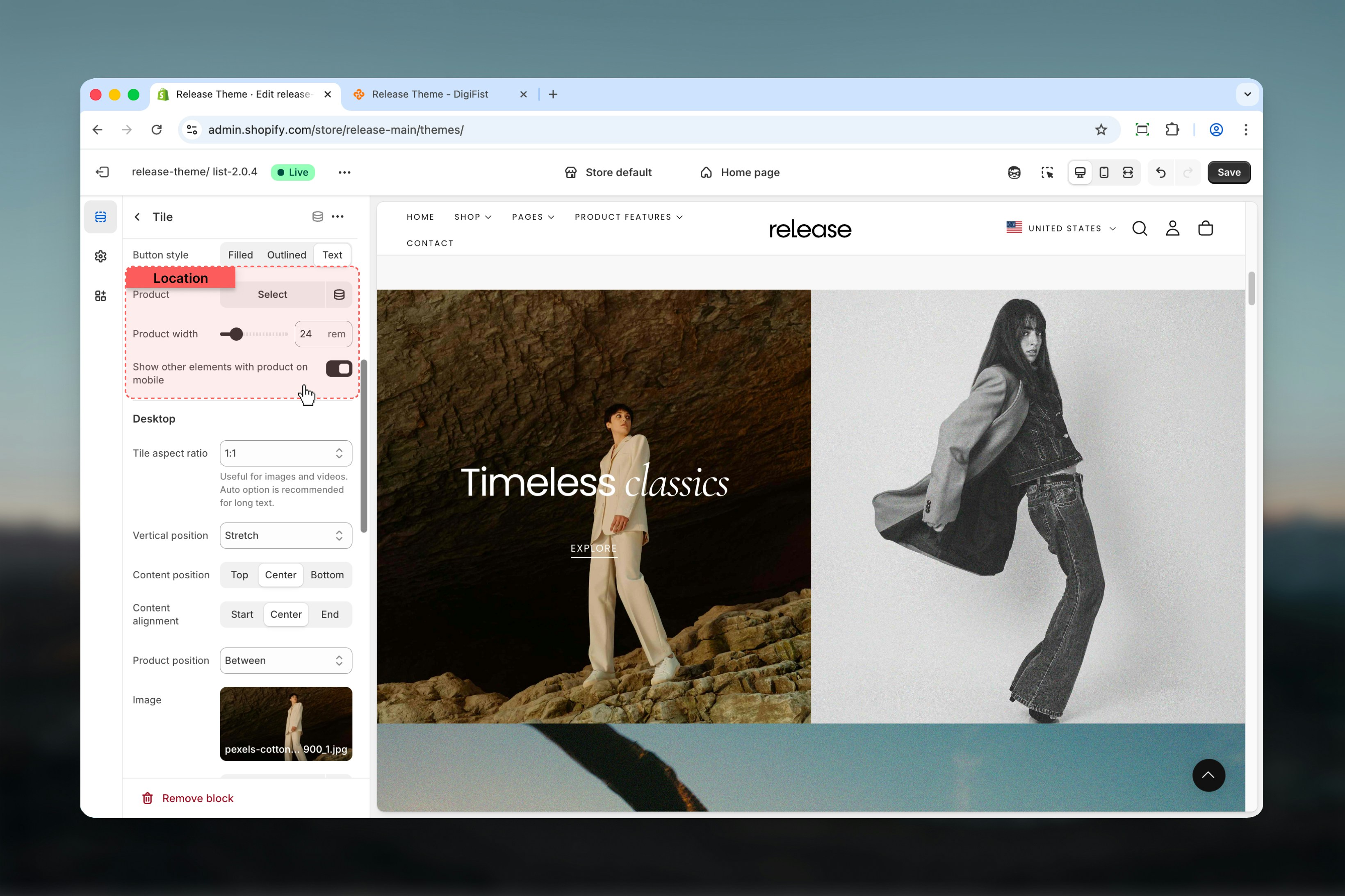Set content position to Bottom
The image size is (1345, 896).
pyautogui.click(x=327, y=575)
